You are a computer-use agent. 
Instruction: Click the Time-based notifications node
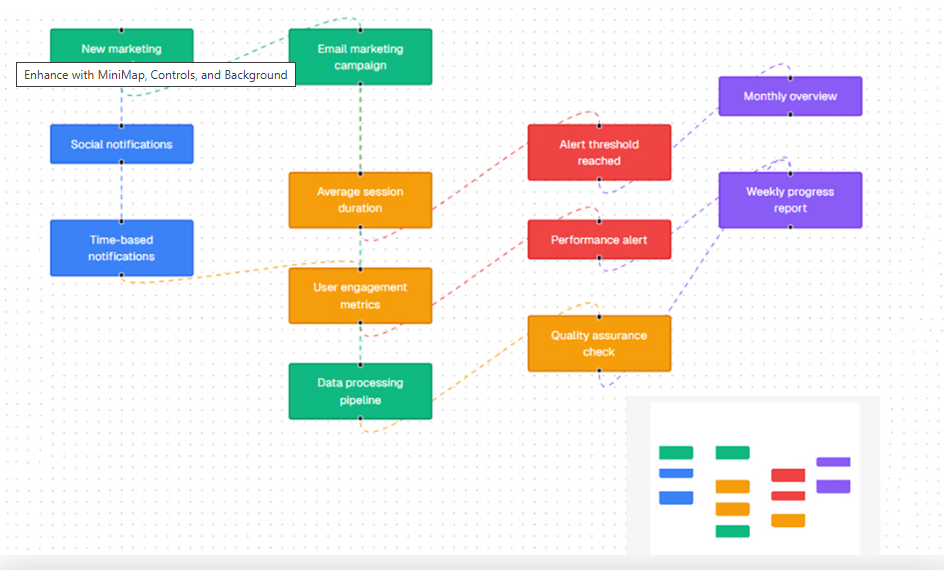click(121, 248)
